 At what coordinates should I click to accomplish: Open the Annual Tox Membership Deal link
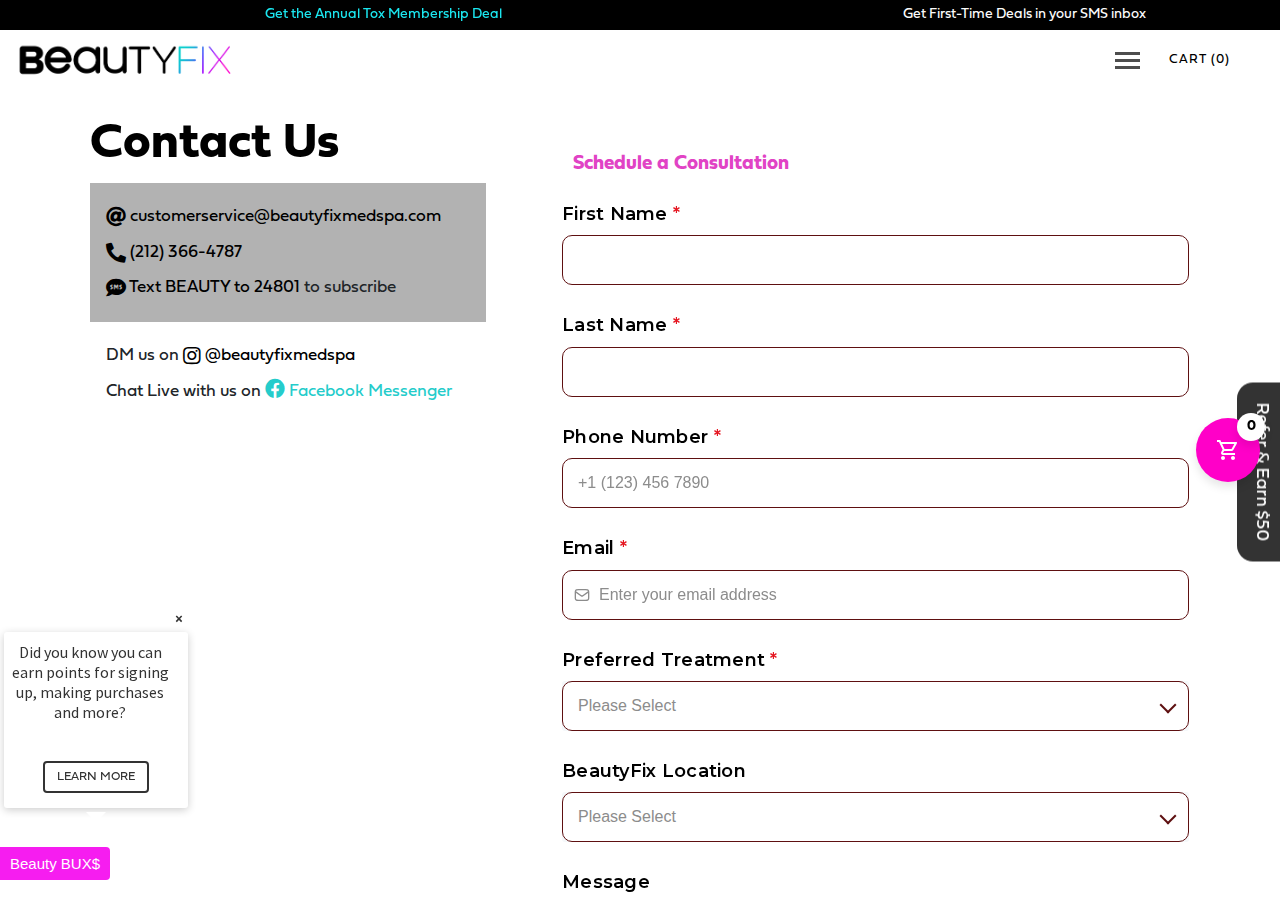383,14
